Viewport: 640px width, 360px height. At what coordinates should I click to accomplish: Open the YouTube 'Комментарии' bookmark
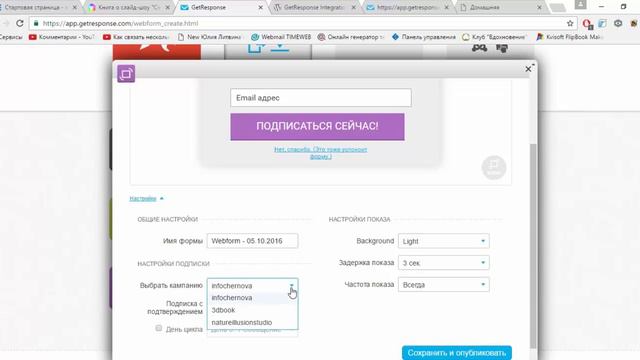tap(62, 37)
